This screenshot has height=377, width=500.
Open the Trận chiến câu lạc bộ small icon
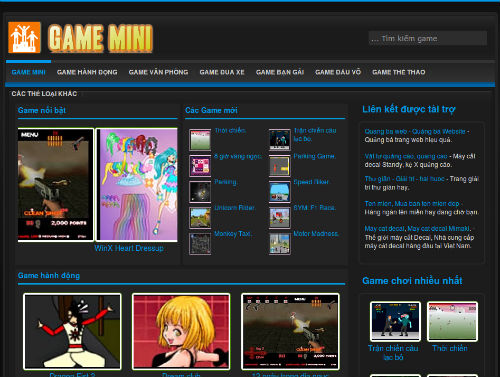point(280,140)
